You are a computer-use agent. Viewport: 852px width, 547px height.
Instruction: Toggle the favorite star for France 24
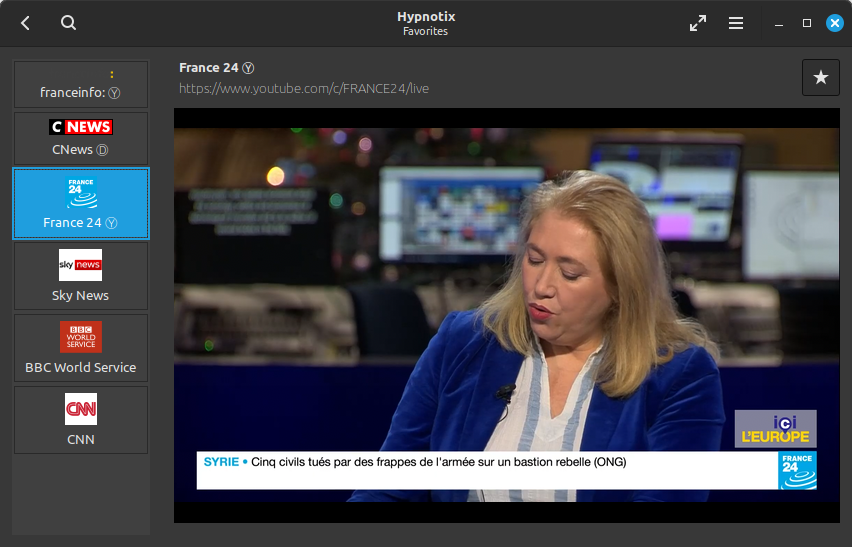[820, 78]
